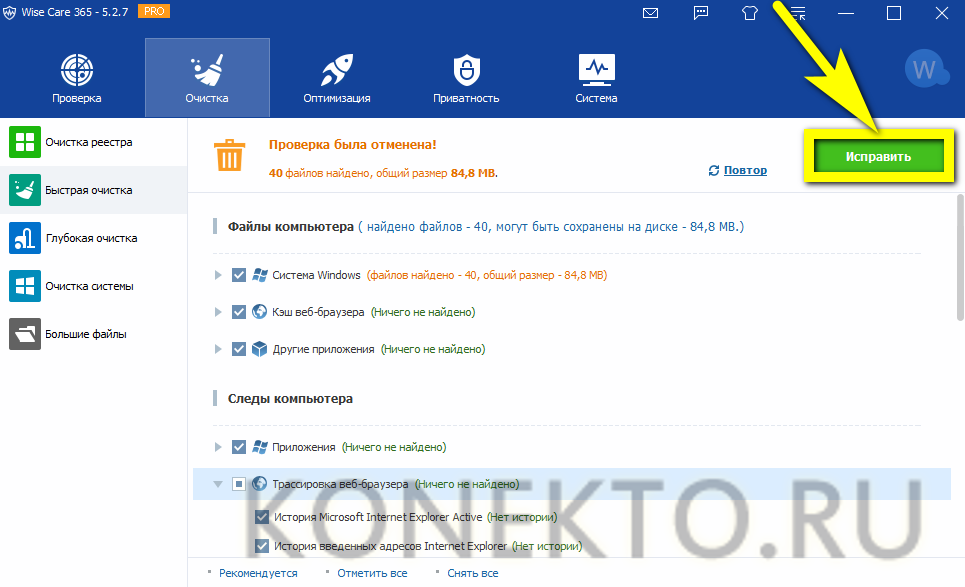
Task: Select Быстрая очистка in sidebar
Action: 94,190
